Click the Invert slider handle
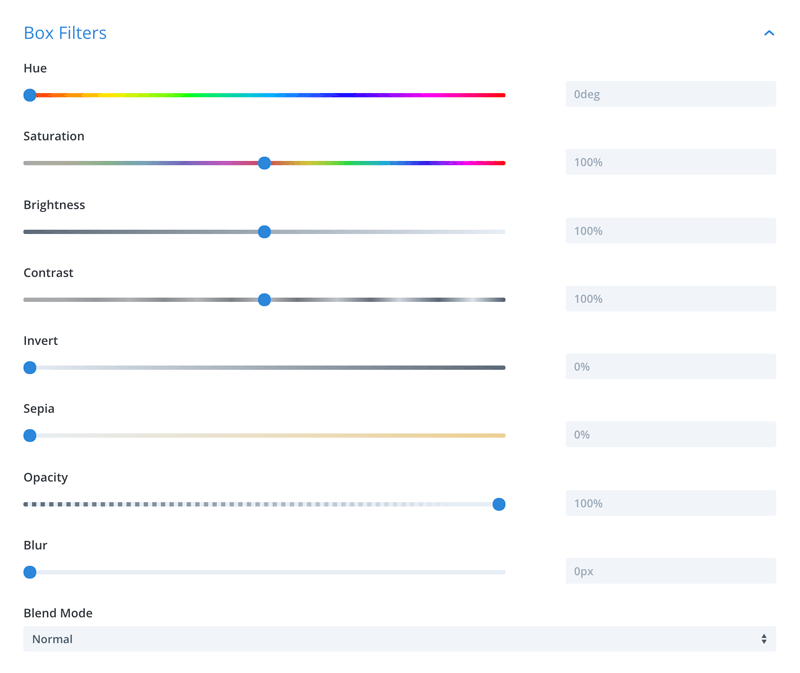Viewport: 800px width, 673px height. click(30, 367)
